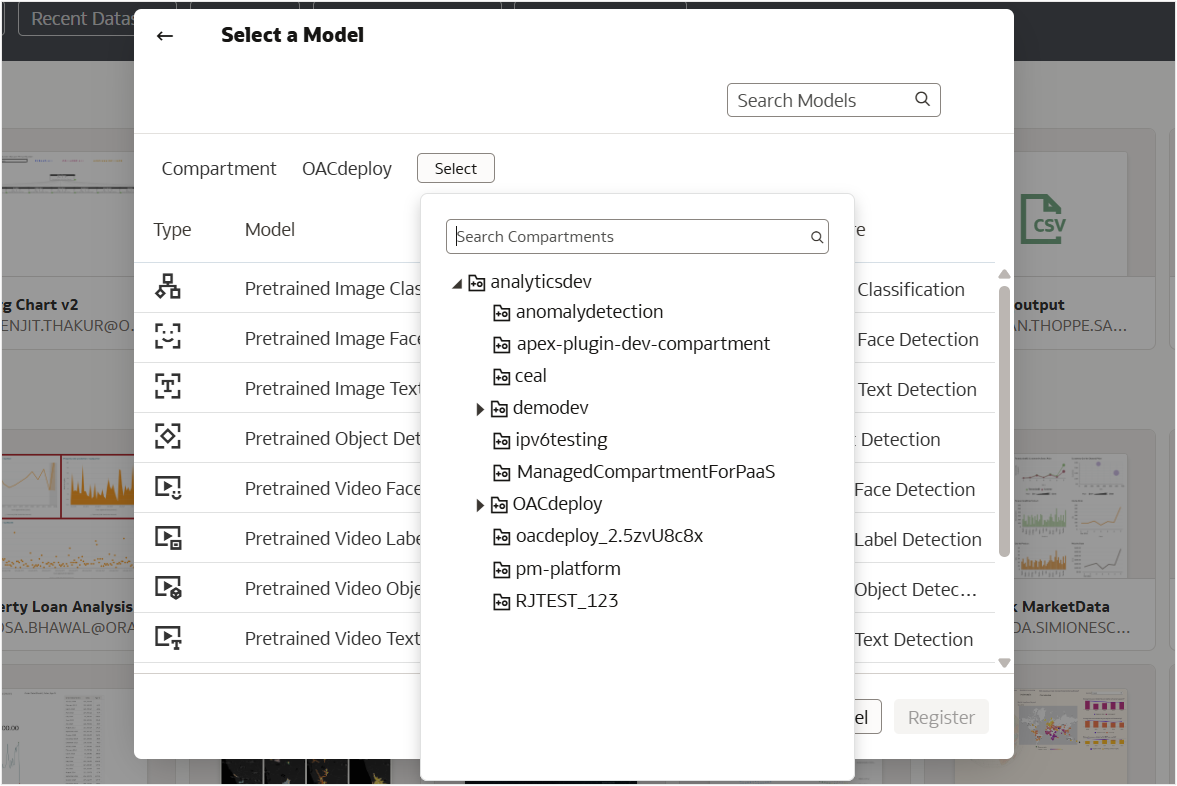Select the anomalydetection compartment
The width and height of the screenshot is (1177, 786).
pyautogui.click(x=589, y=312)
